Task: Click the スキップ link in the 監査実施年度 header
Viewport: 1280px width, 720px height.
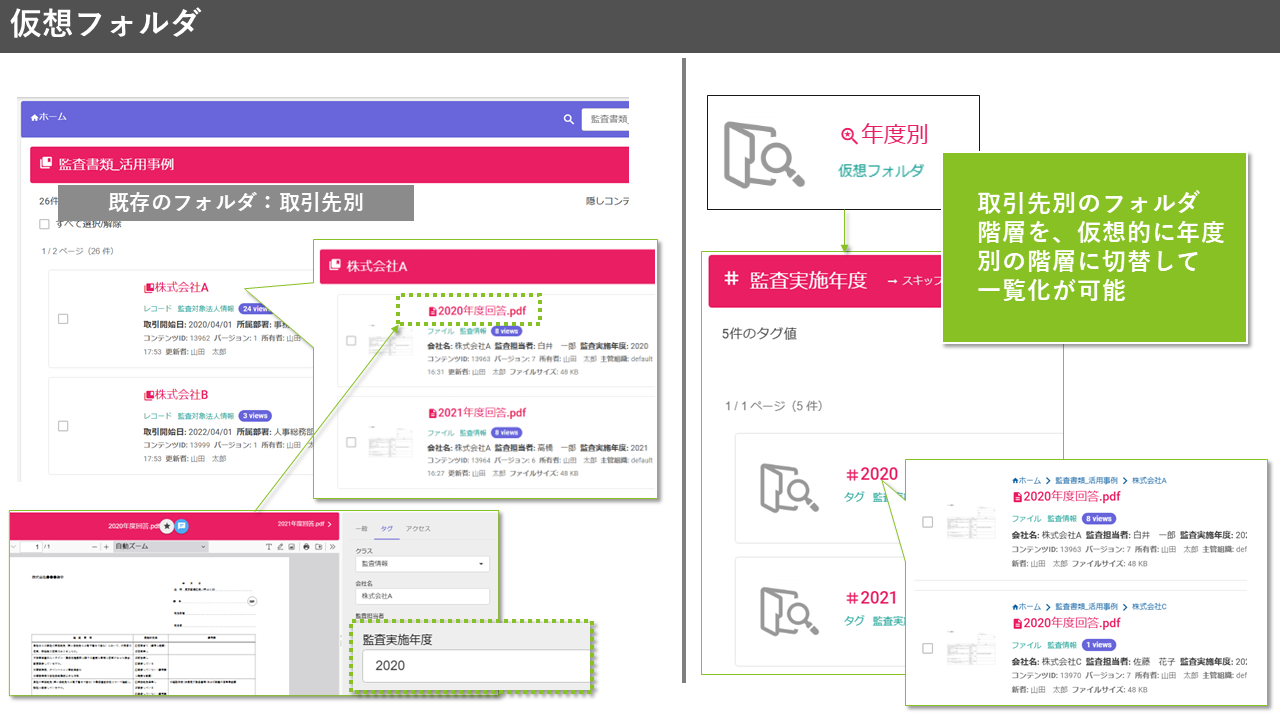Action: pyautogui.click(x=914, y=281)
